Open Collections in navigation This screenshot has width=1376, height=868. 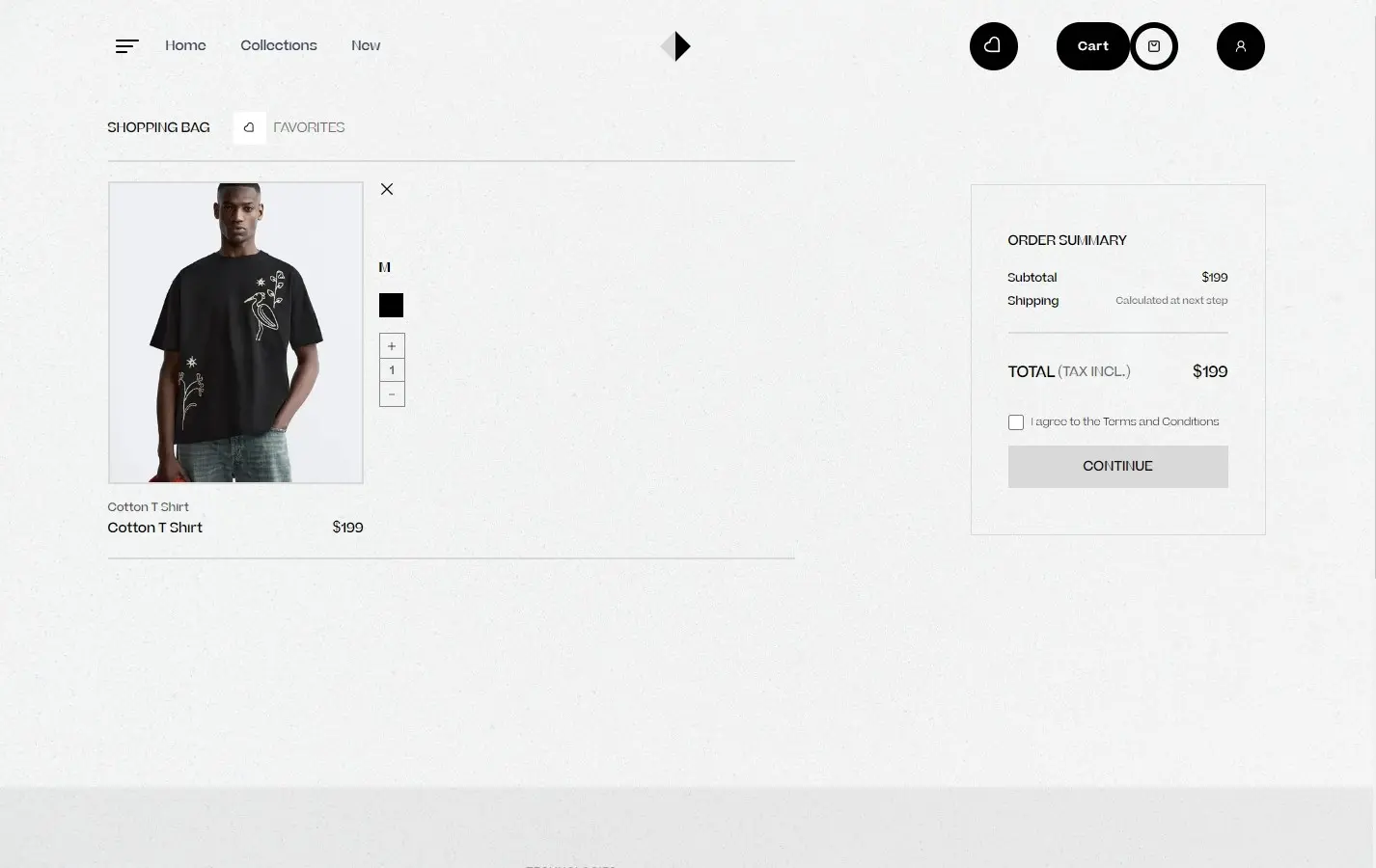pos(279,45)
